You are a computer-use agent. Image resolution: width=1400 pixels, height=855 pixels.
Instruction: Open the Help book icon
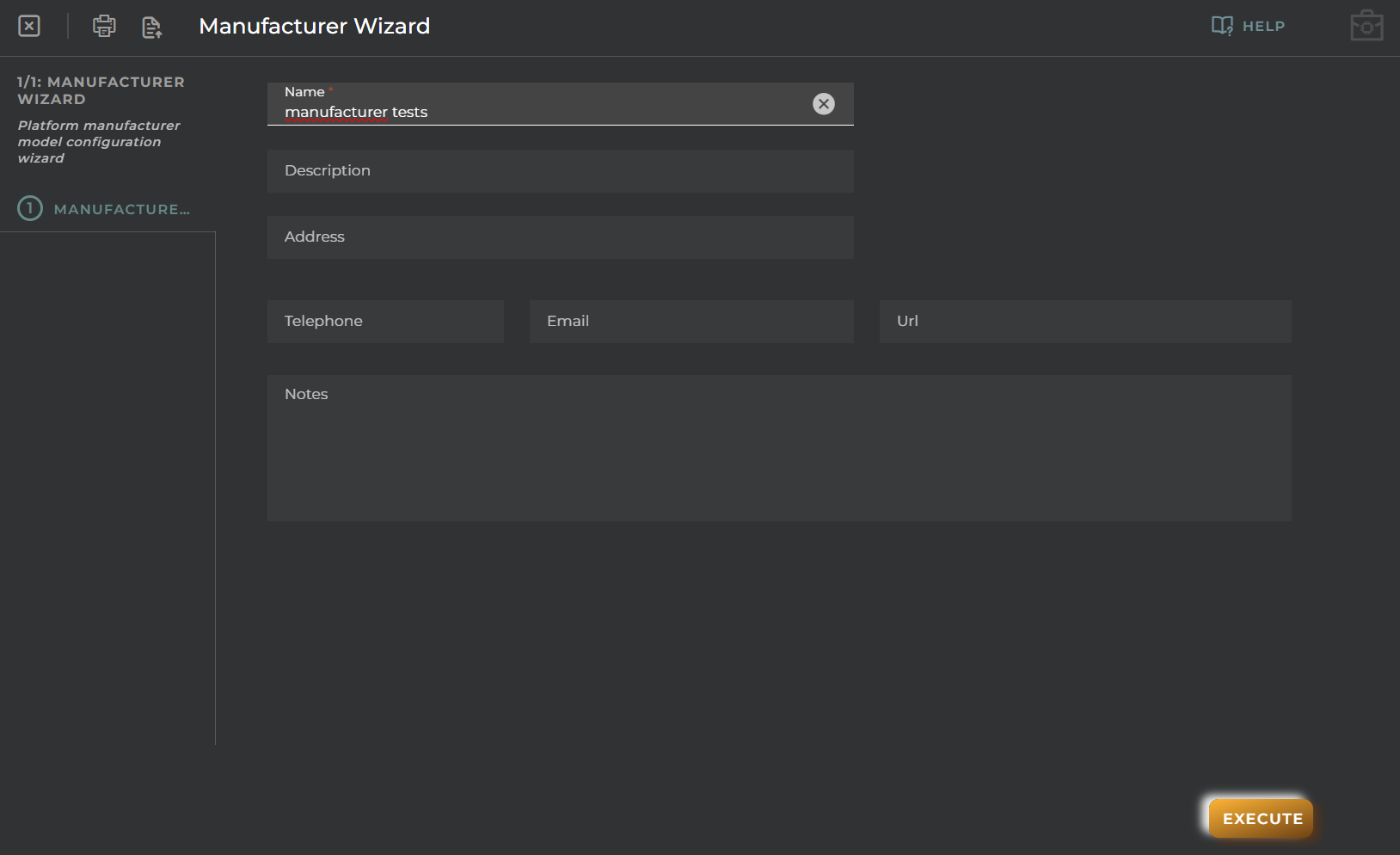point(1222,26)
